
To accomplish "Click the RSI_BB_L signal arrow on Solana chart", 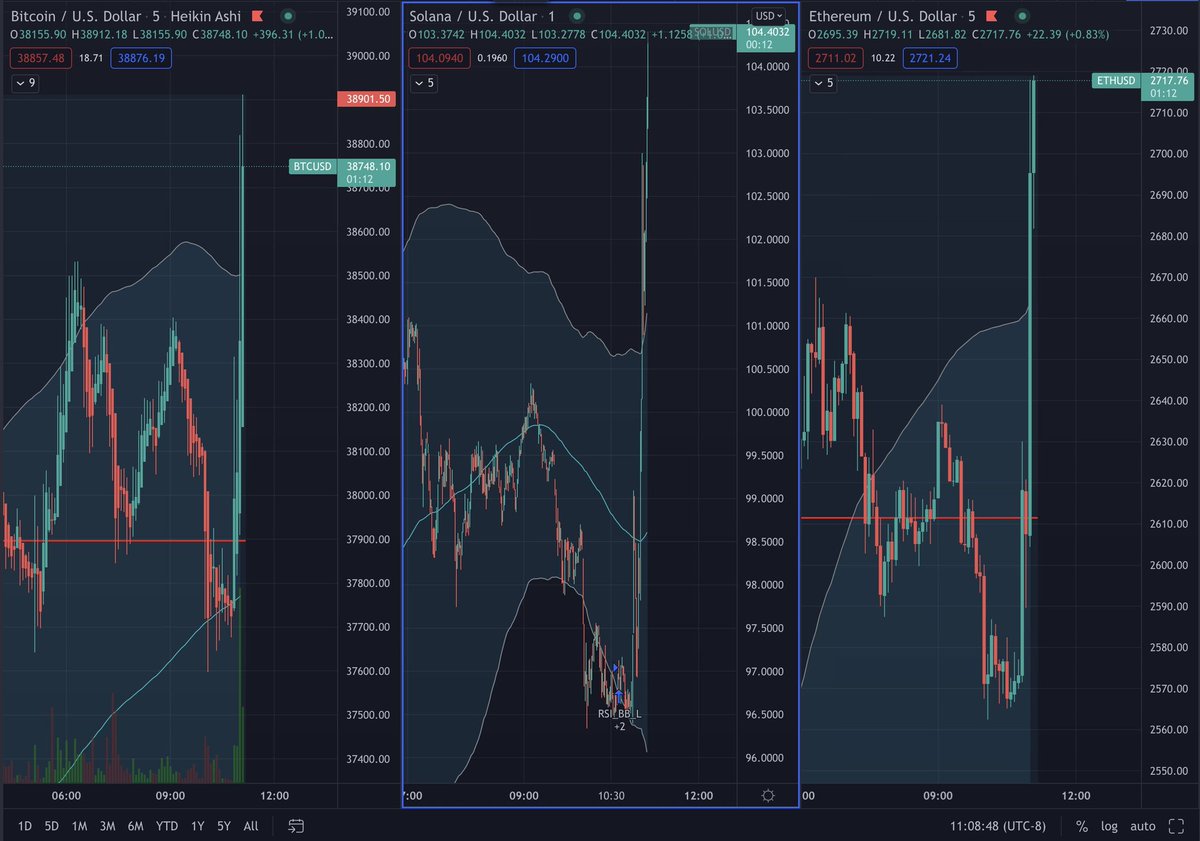I will [x=619, y=694].
